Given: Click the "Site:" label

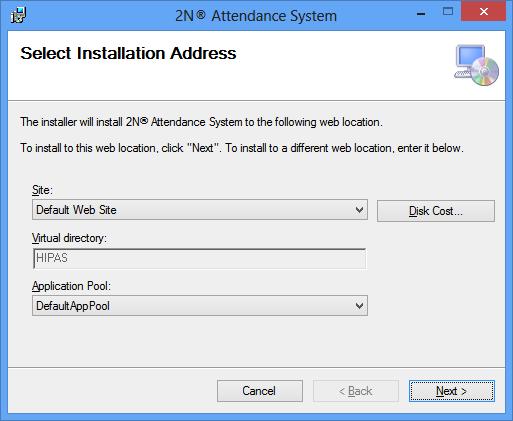Looking at the screenshot, I should (42, 190).
